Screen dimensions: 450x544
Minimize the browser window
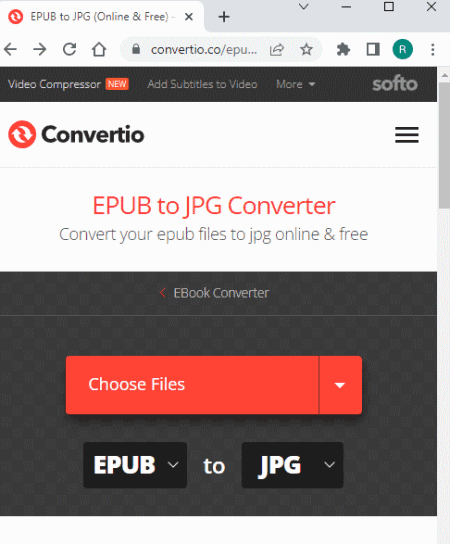pos(346,7)
